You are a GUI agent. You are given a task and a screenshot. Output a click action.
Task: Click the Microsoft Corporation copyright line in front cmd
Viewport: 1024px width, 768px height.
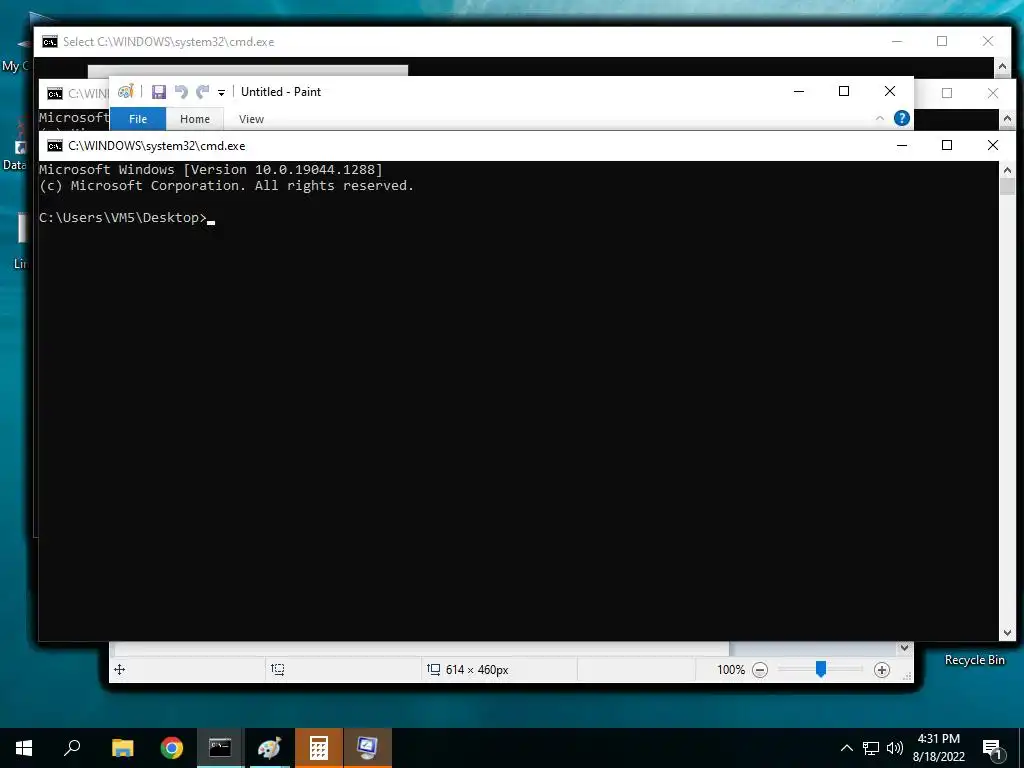[x=227, y=186]
